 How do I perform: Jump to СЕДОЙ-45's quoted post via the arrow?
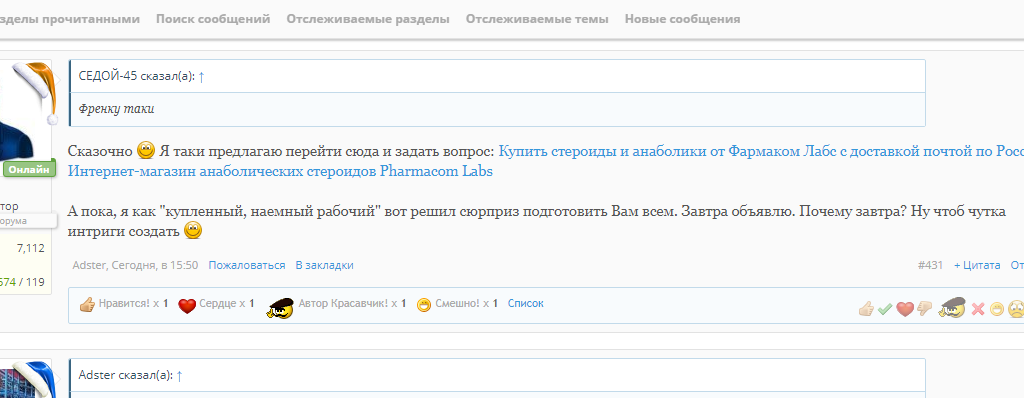201,76
